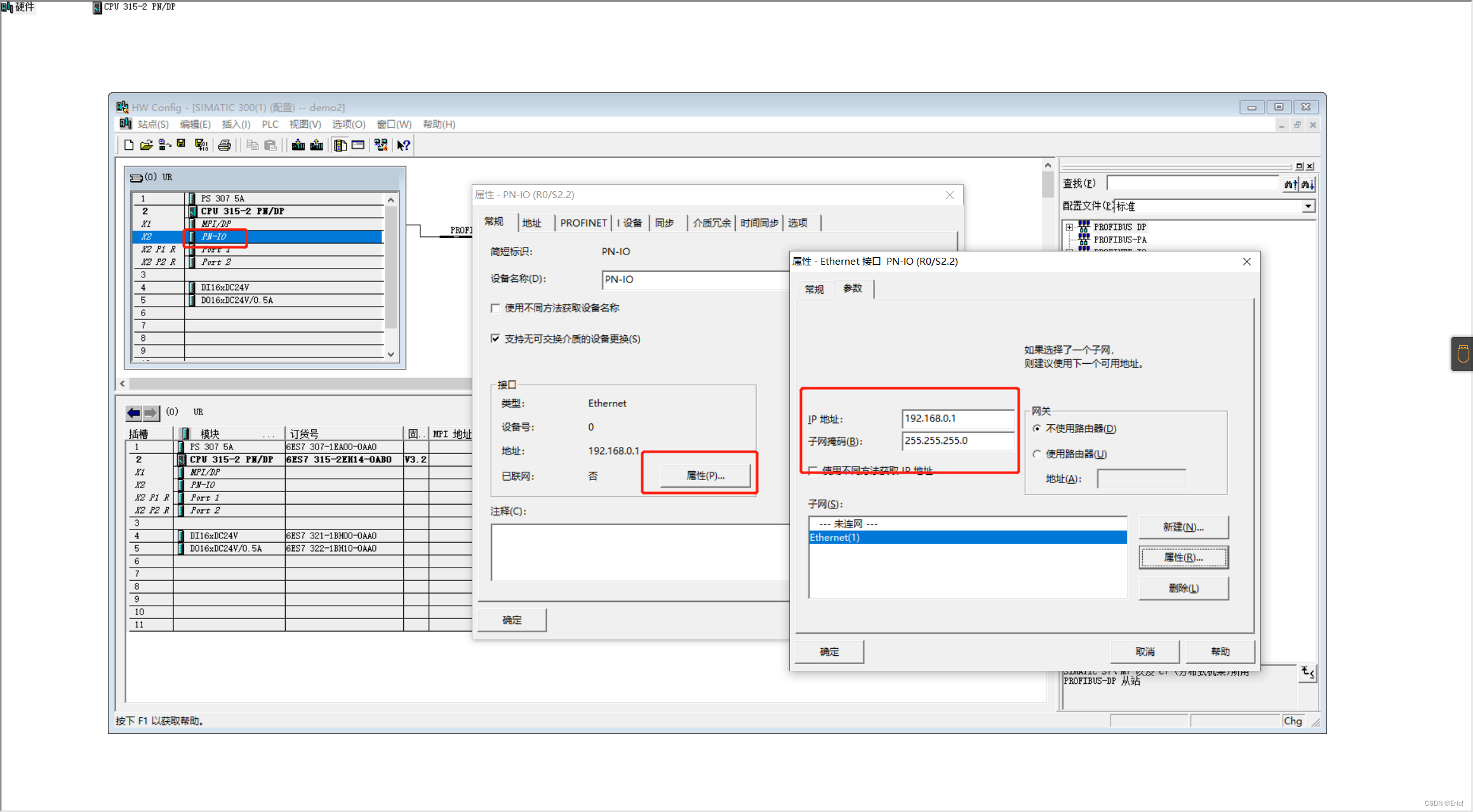The height and width of the screenshot is (812, 1473).
Task: Click rack list scroll down arrow
Action: click(x=391, y=354)
